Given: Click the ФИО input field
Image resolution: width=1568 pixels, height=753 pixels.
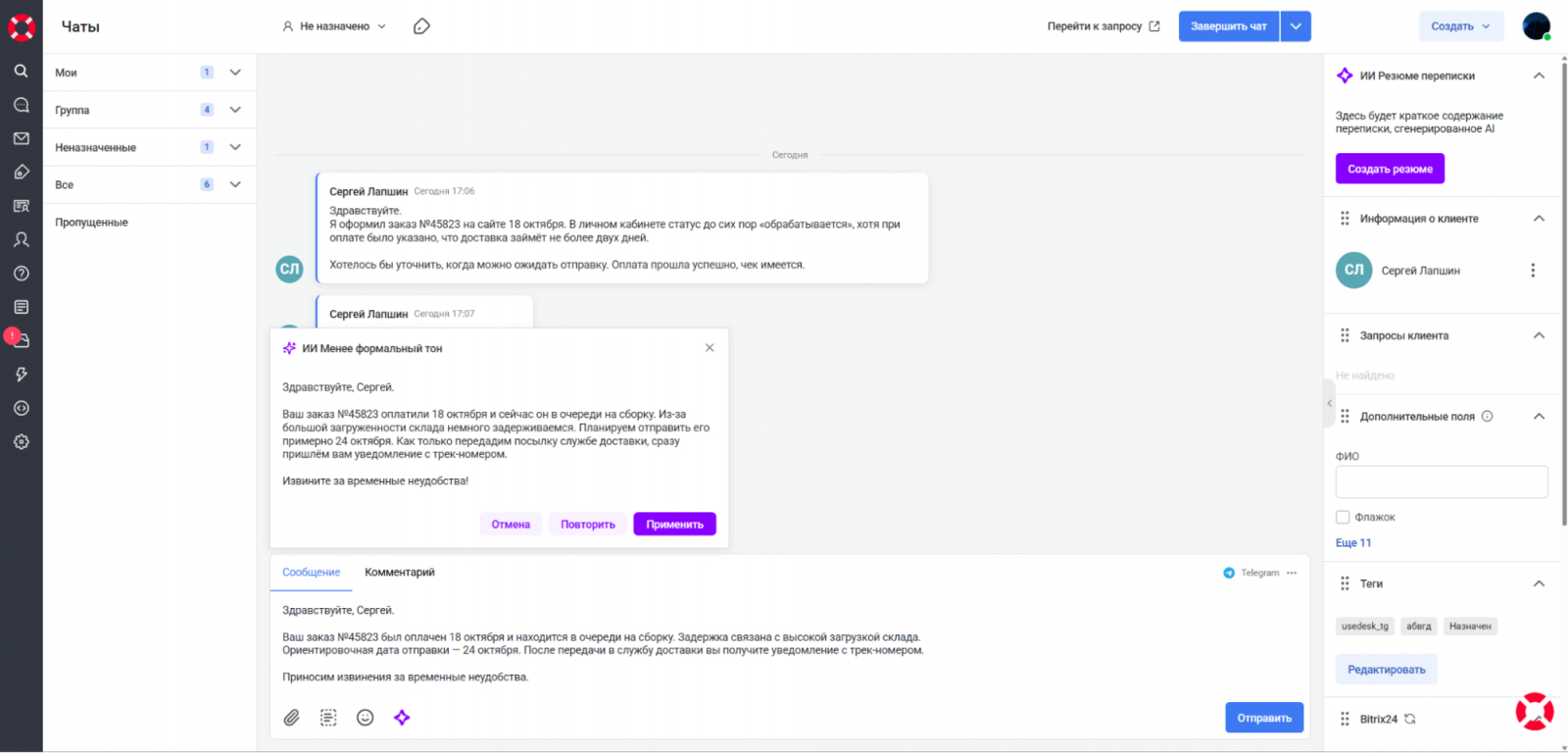Looking at the screenshot, I should (1441, 481).
